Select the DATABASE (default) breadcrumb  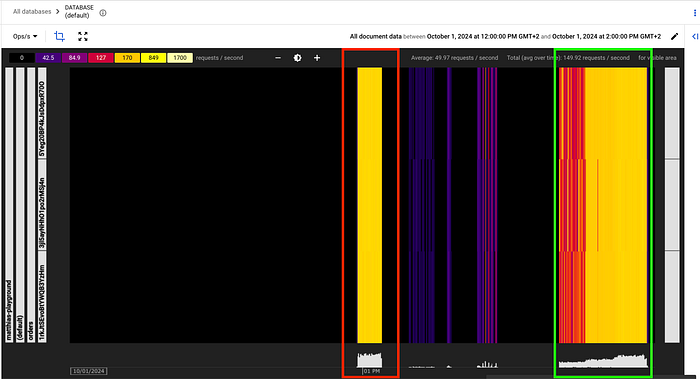[79, 12]
